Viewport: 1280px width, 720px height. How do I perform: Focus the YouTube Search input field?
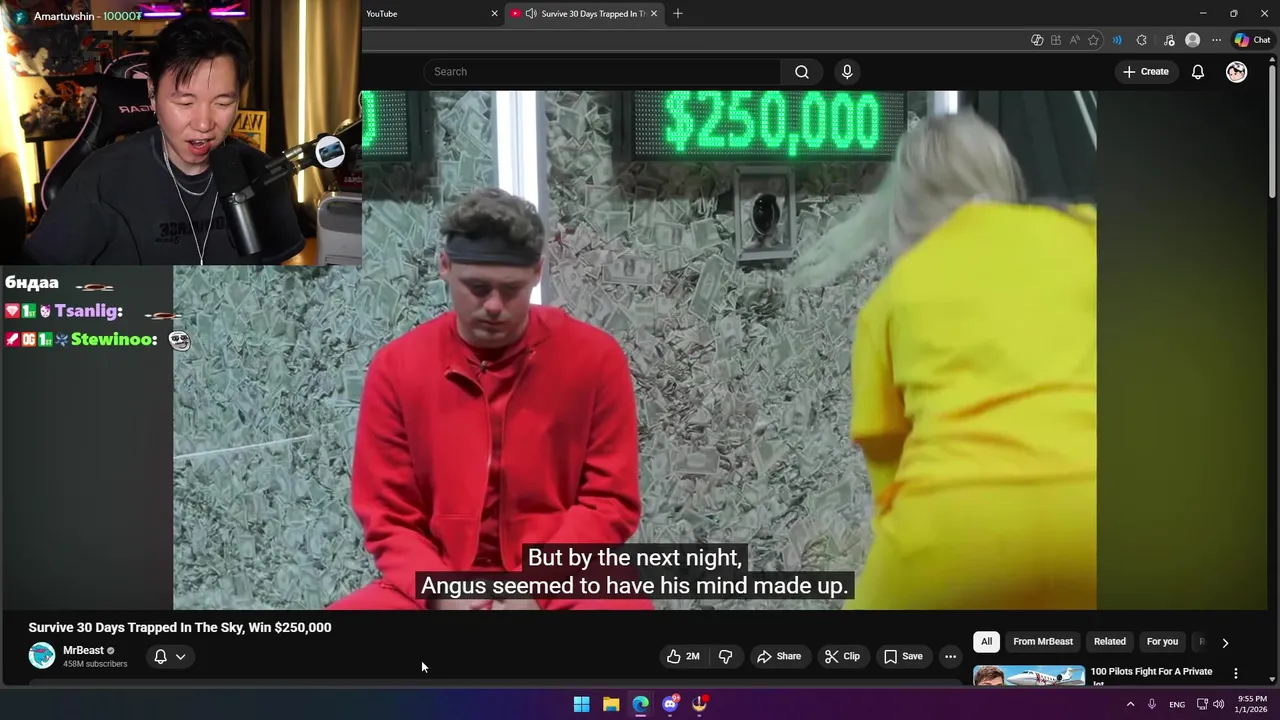(603, 71)
